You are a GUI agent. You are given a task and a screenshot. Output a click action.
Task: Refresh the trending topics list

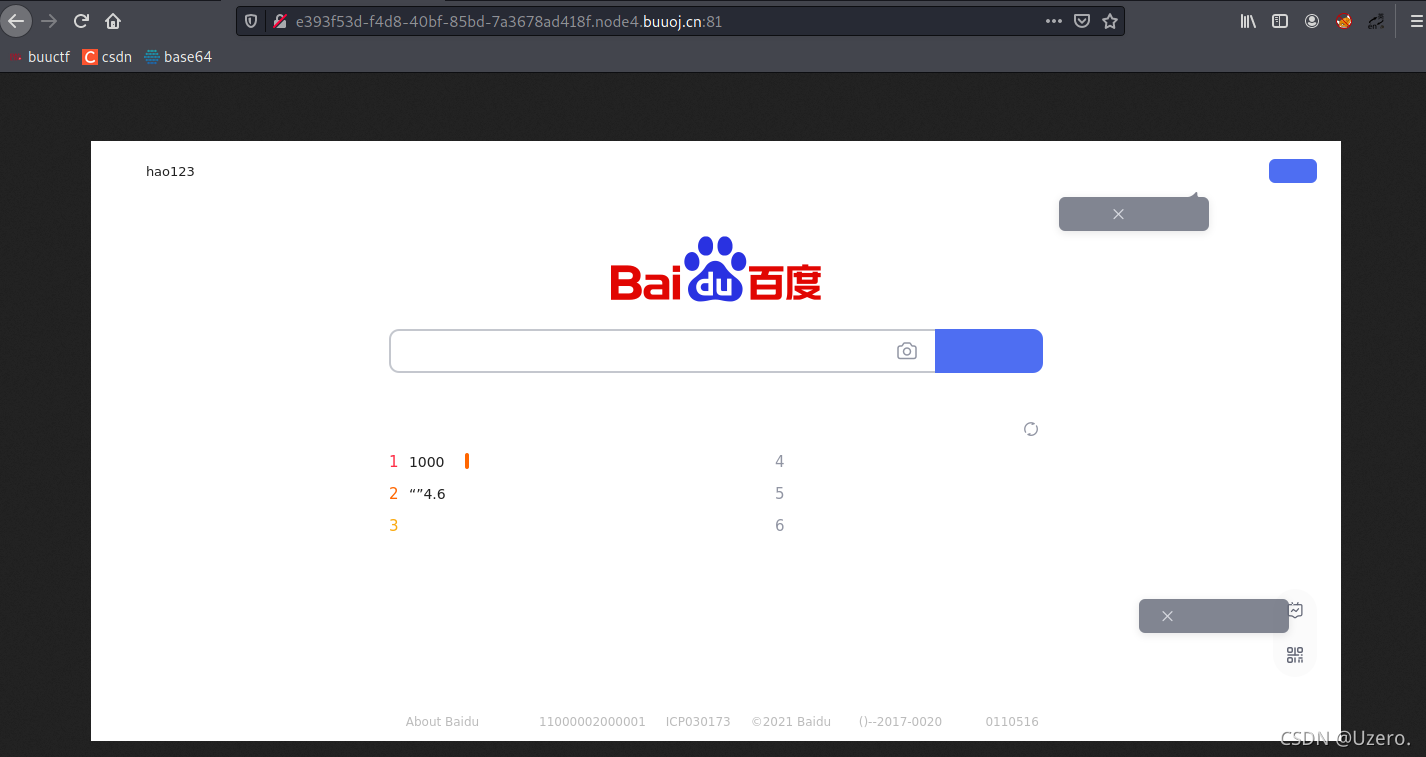point(1031,429)
